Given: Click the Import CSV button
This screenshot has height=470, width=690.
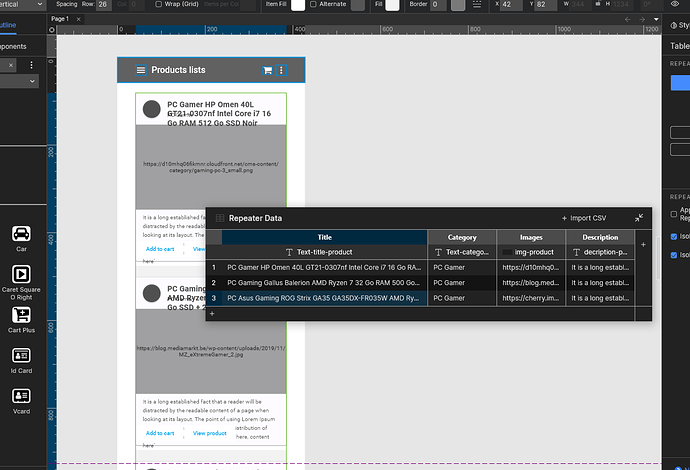Looking at the screenshot, I should (584, 218).
